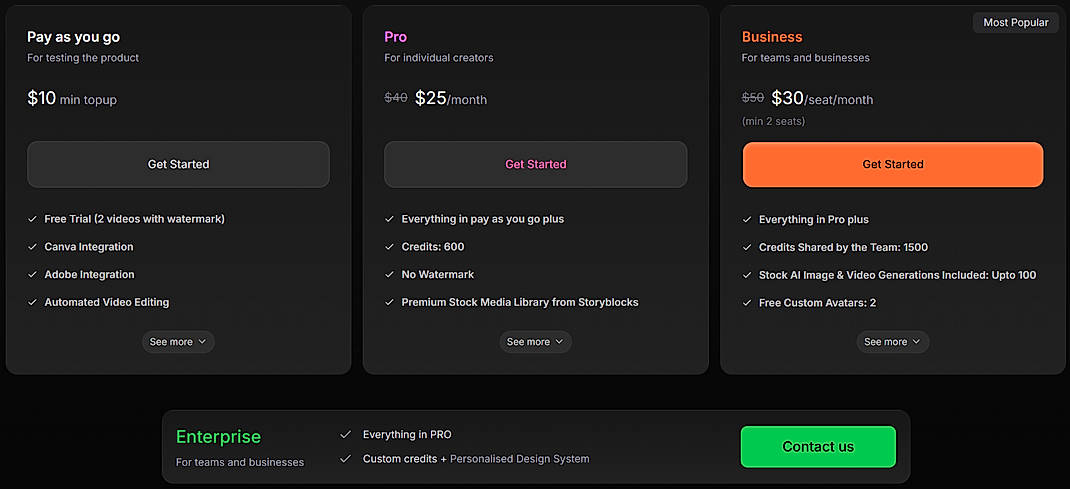Click checkmark beside Everything in pay as you go plus

(390, 219)
